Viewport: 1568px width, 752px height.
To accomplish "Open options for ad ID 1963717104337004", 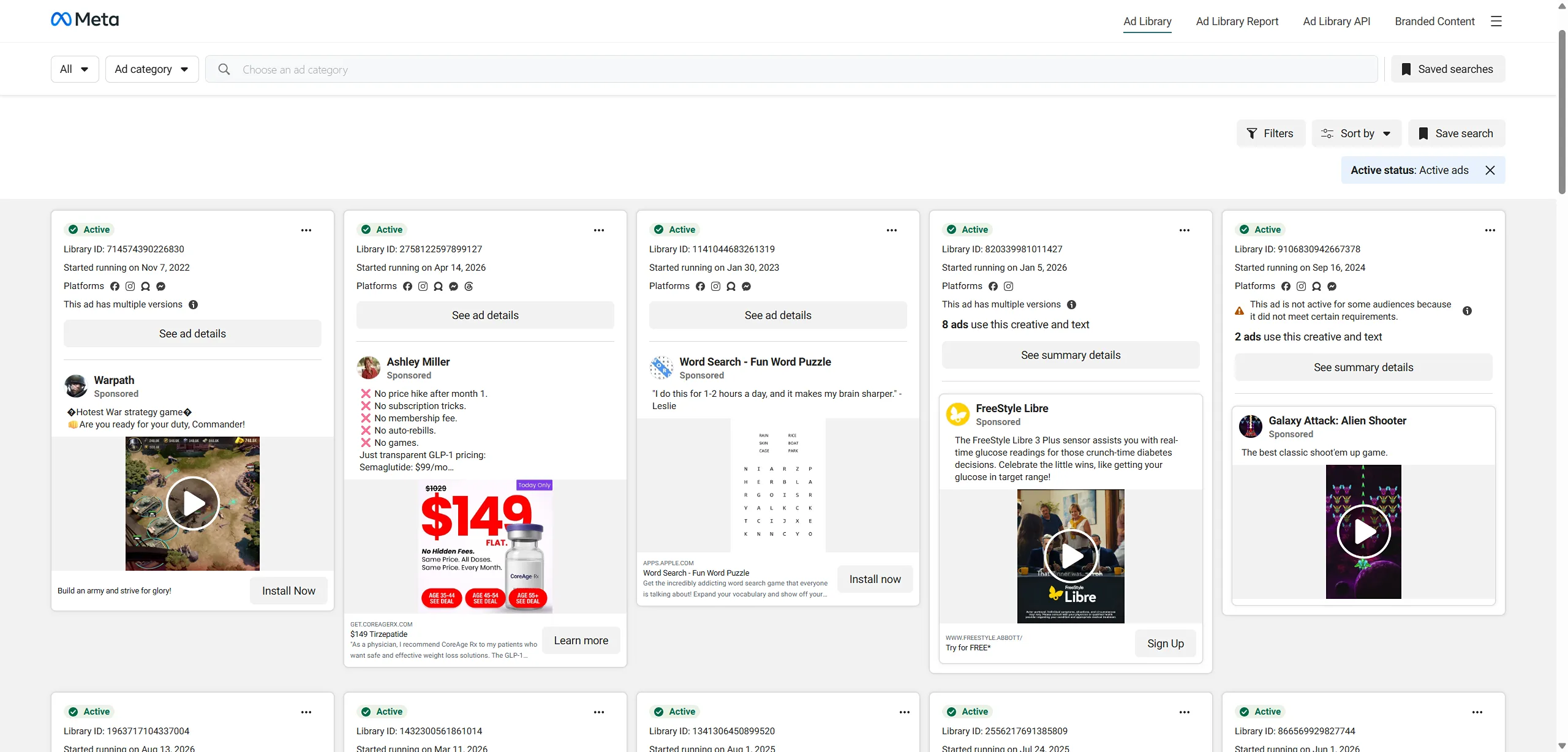I will tap(306, 712).
